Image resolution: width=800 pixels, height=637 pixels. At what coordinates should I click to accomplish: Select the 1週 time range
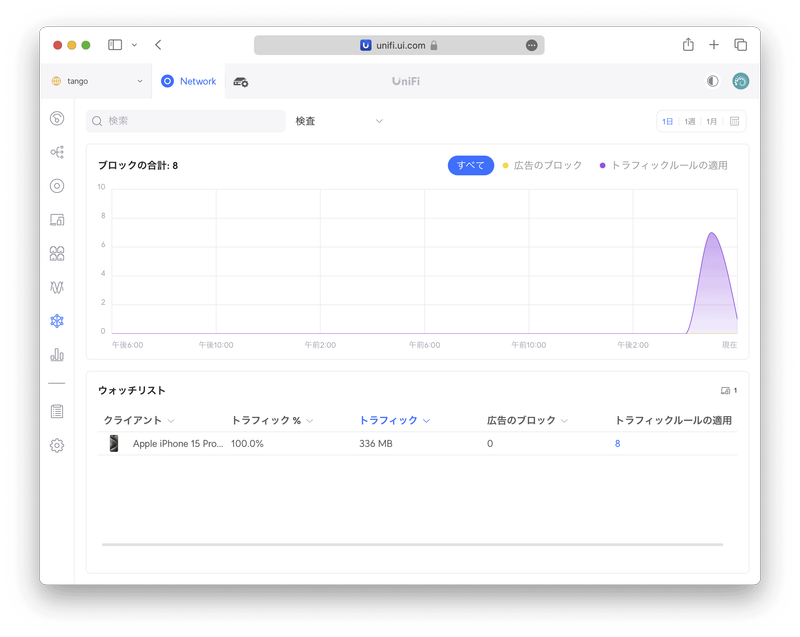coord(690,121)
